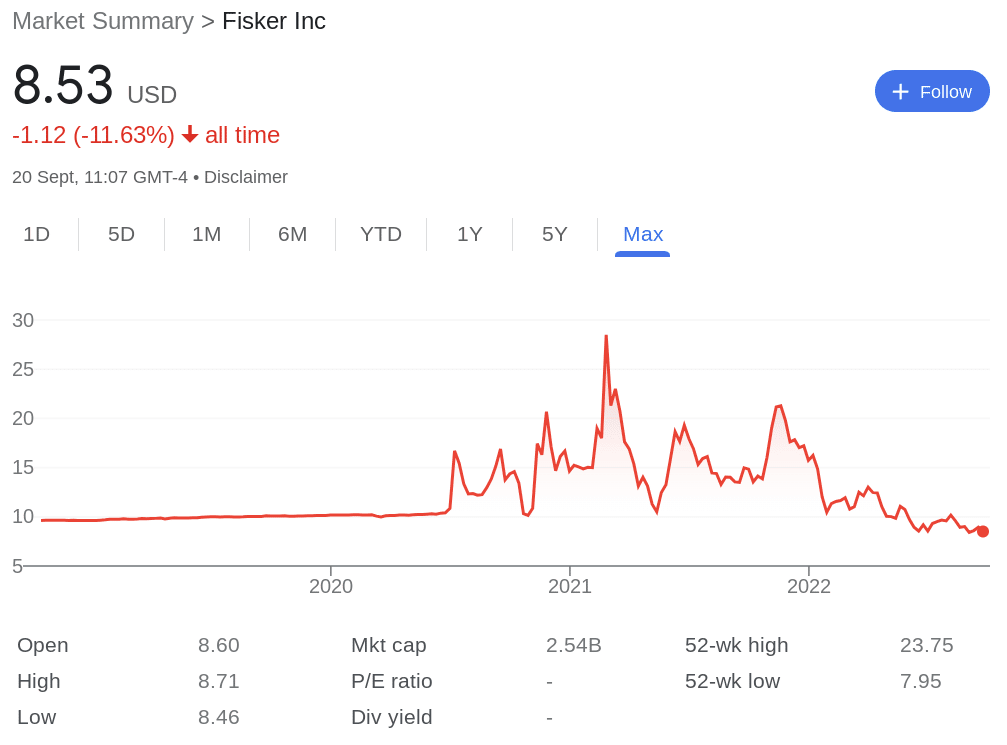Click the red down arrow icon
The image size is (1007, 745).
(x=190, y=135)
